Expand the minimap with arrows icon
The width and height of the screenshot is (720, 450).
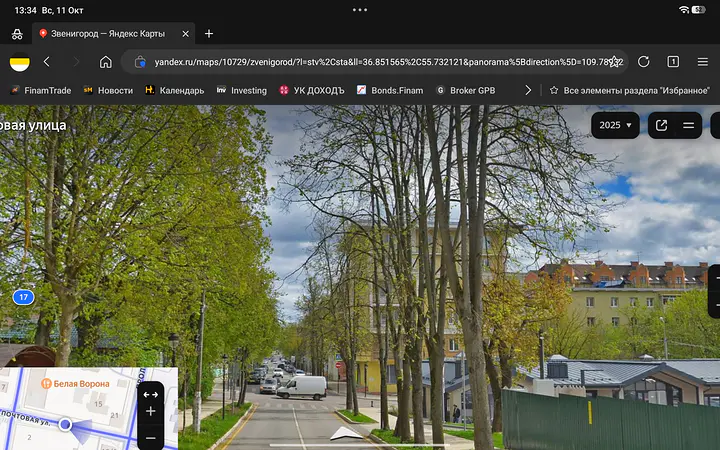(151, 394)
